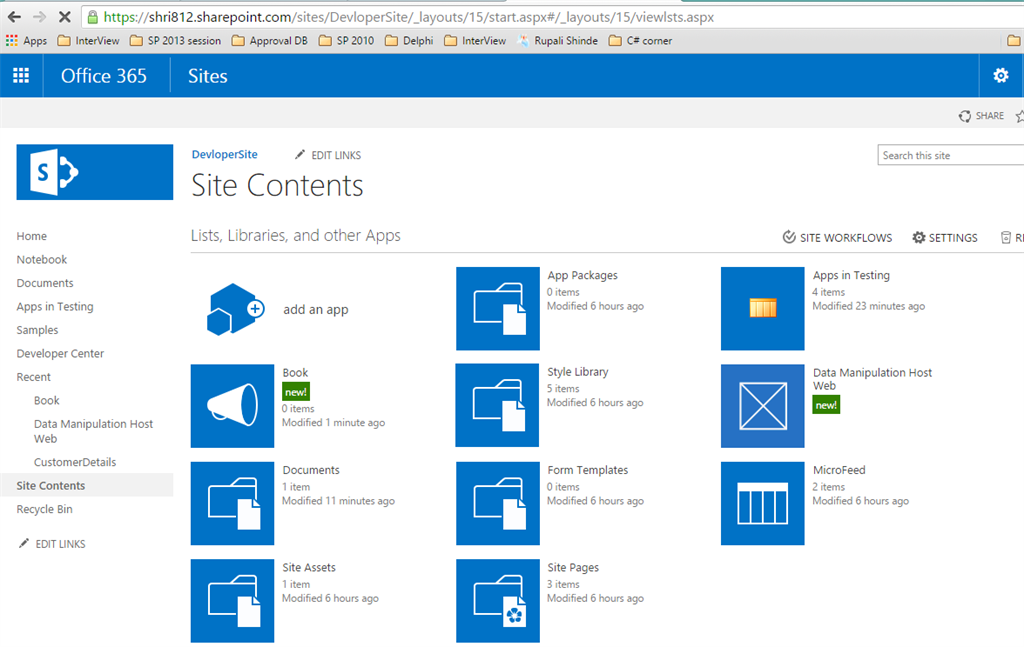Open the Data Manipulation Host Web tile

[x=762, y=406]
